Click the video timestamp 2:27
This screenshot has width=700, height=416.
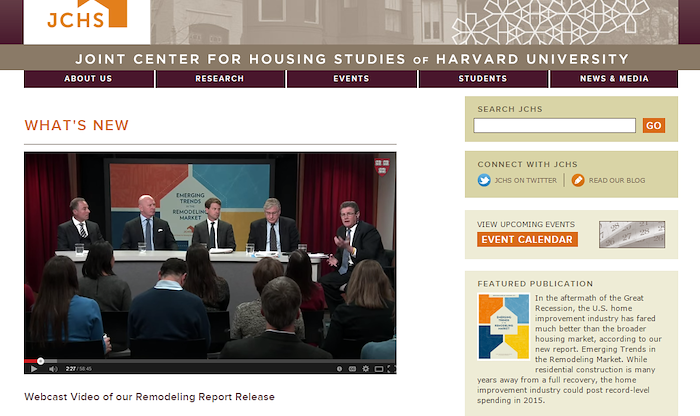point(71,369)
